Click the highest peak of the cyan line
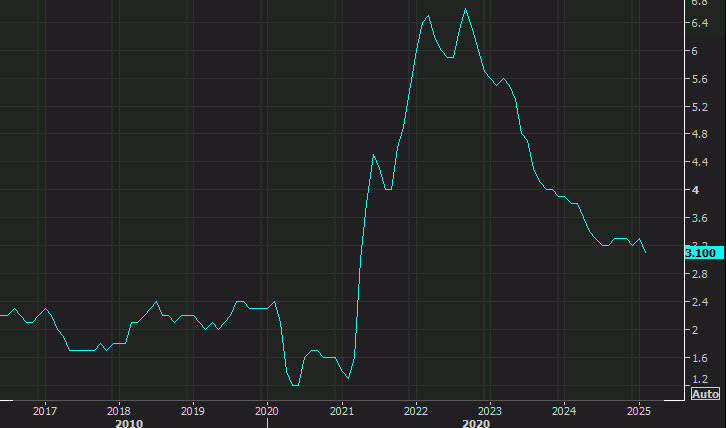Screen dimensions: 726x428 click(x=466, y=9)
